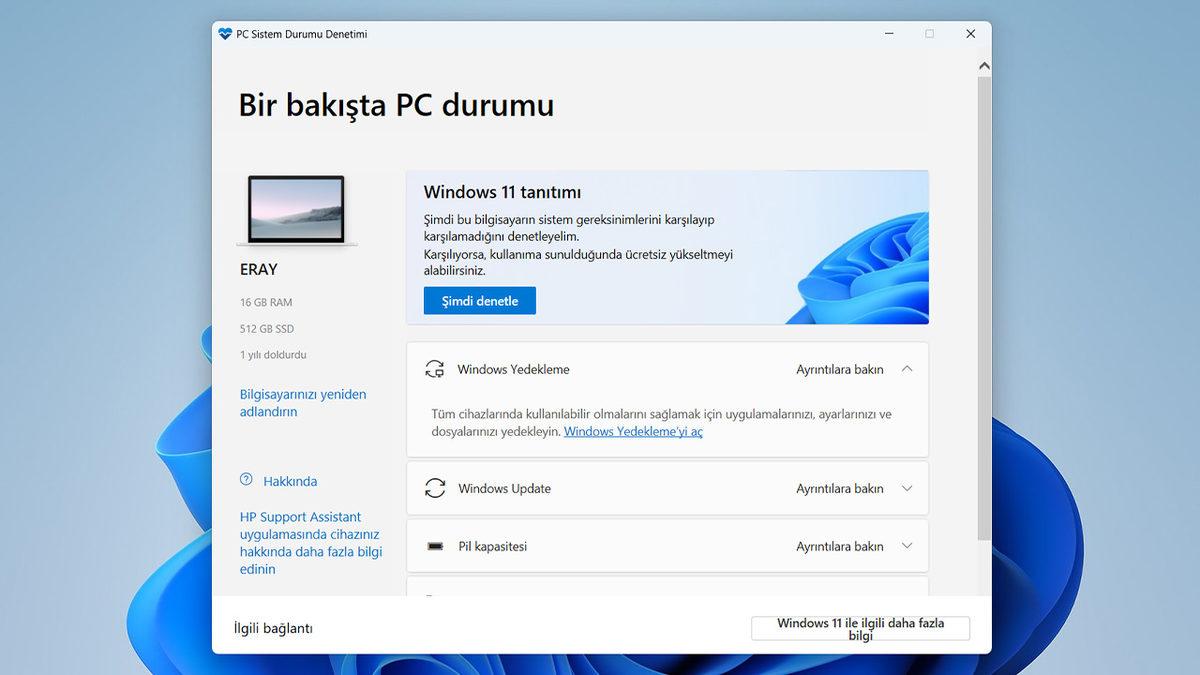Expand the Windows Update section chevron

coord(907,489)
